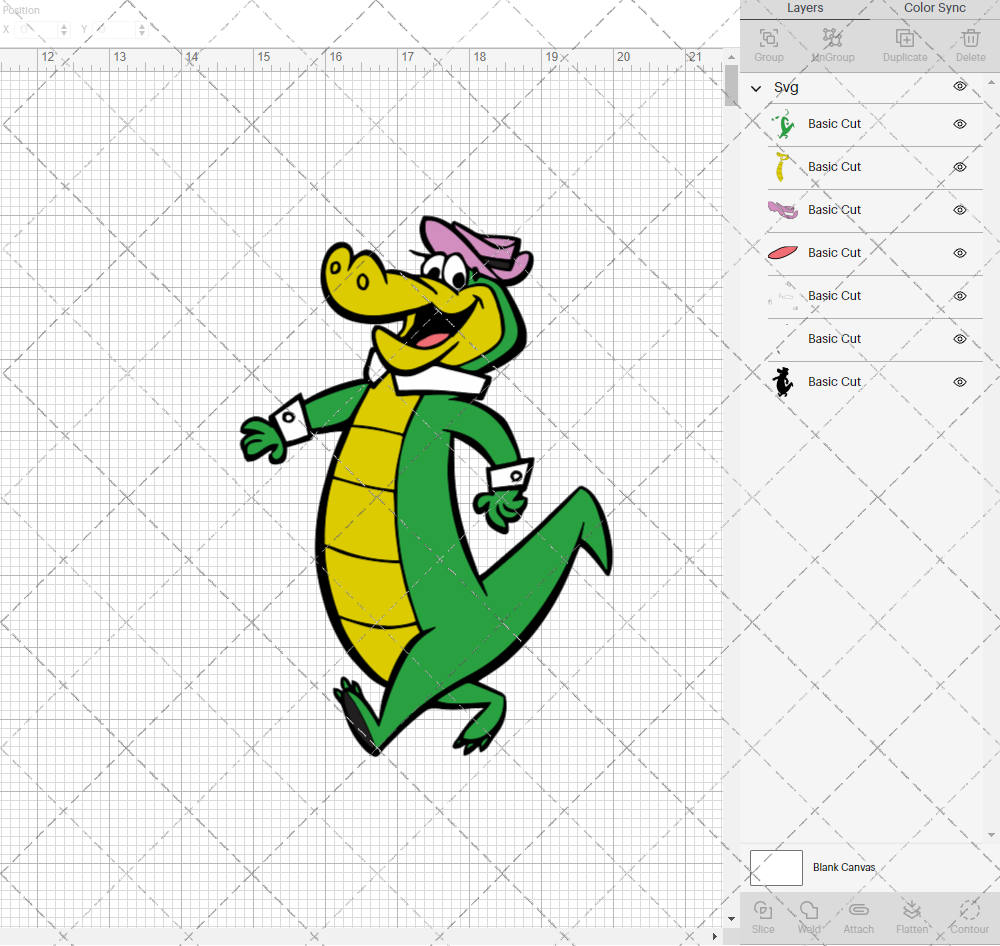The width and height of the screenshot is (1000, 946).
Task: Increase the X position stepper
Action: click(64, 26)
